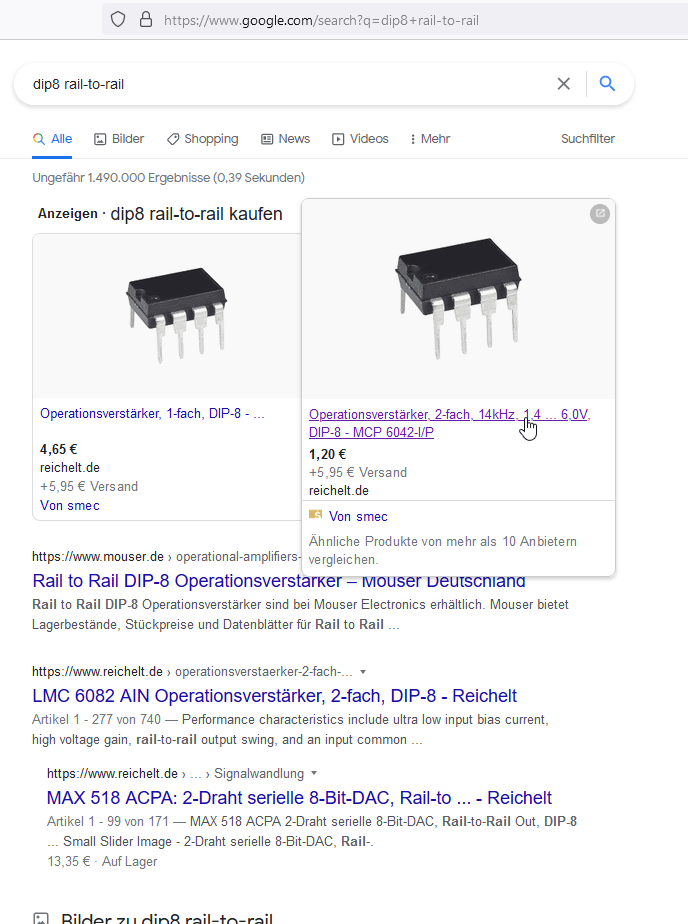
Task: Expand dropdown arrow next to Signalwandlung breadcrumb
Action: [314, 773]
